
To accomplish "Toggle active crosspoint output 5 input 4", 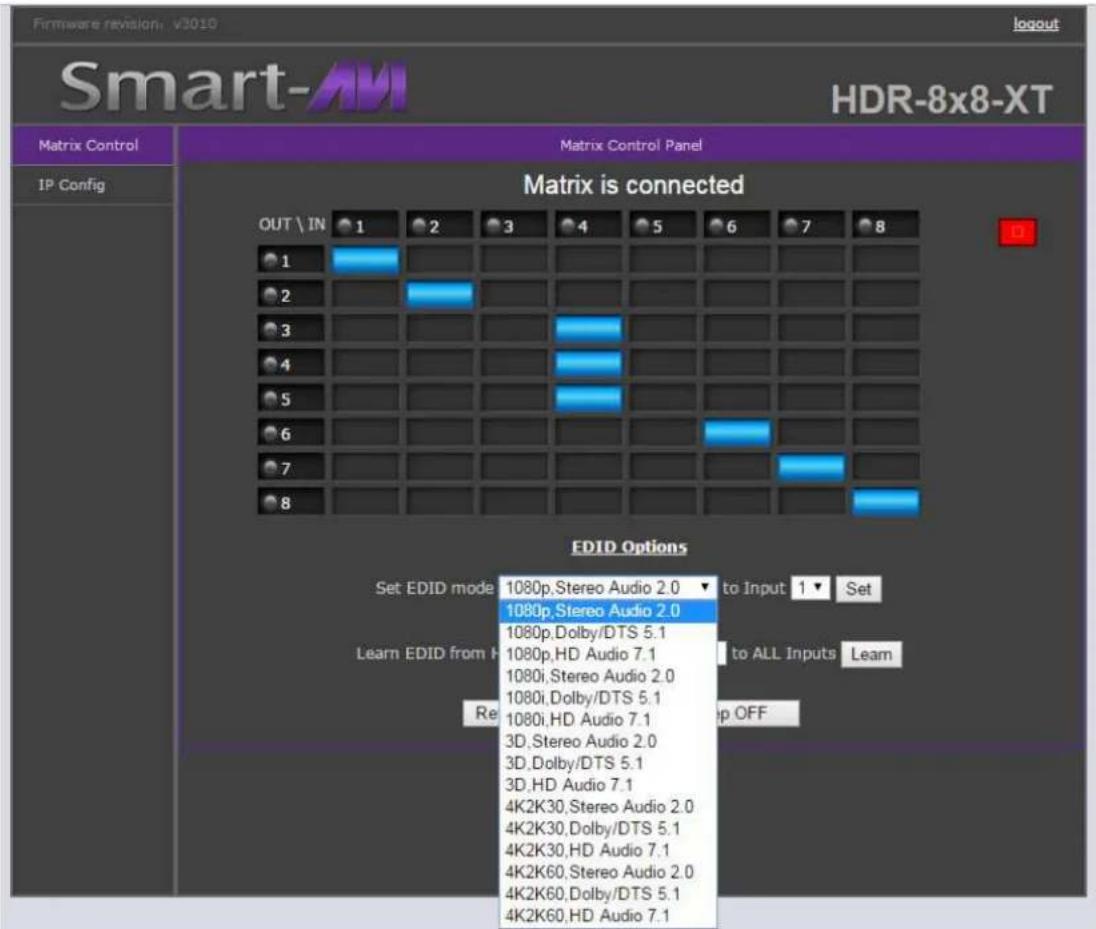I will pyautogui.click(x=588, y=398).
